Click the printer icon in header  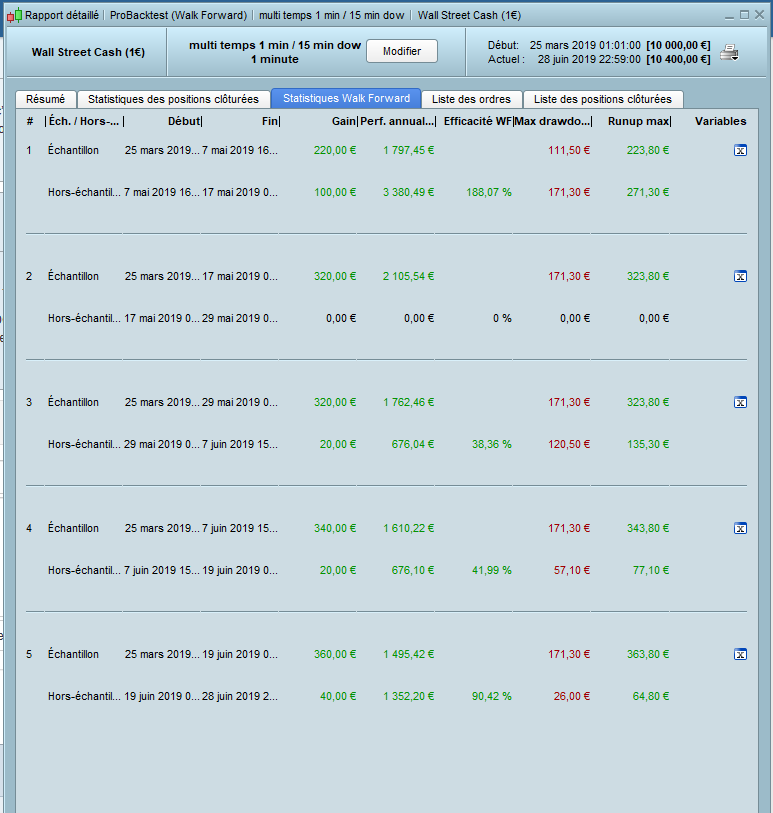coord(729,52)
